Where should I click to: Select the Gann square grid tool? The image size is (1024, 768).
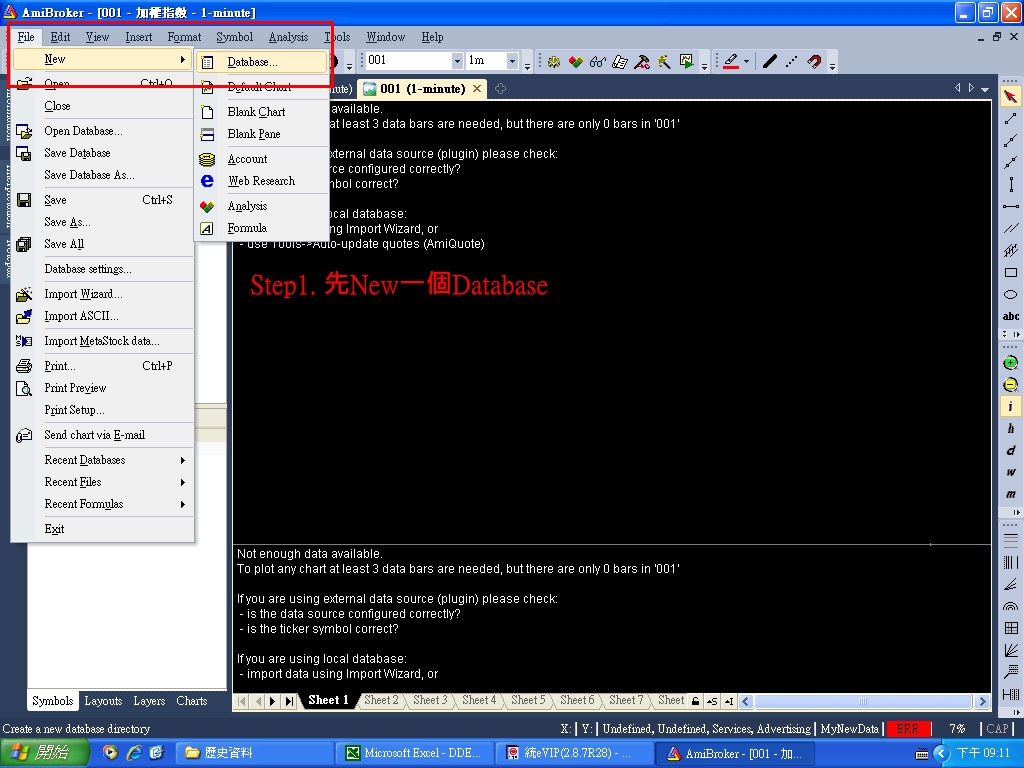tap(1010, 628)
